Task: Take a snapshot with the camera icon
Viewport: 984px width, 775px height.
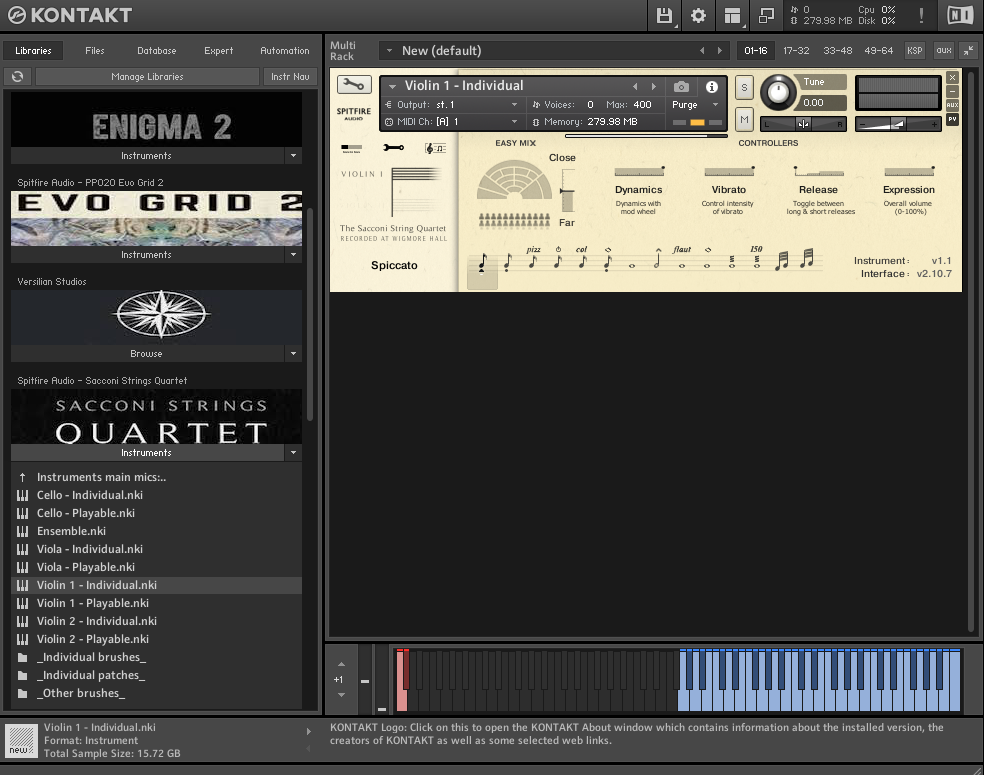Action: [x=681, y=87]
